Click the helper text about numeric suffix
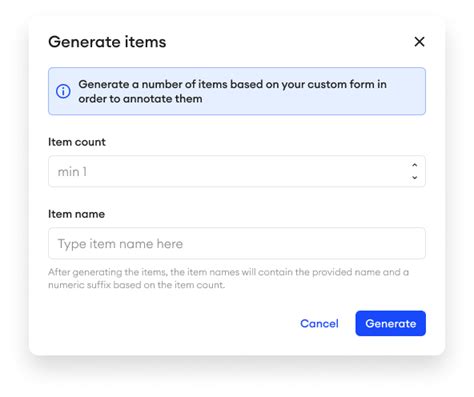 pyautogui.click(x=228, y=278)
